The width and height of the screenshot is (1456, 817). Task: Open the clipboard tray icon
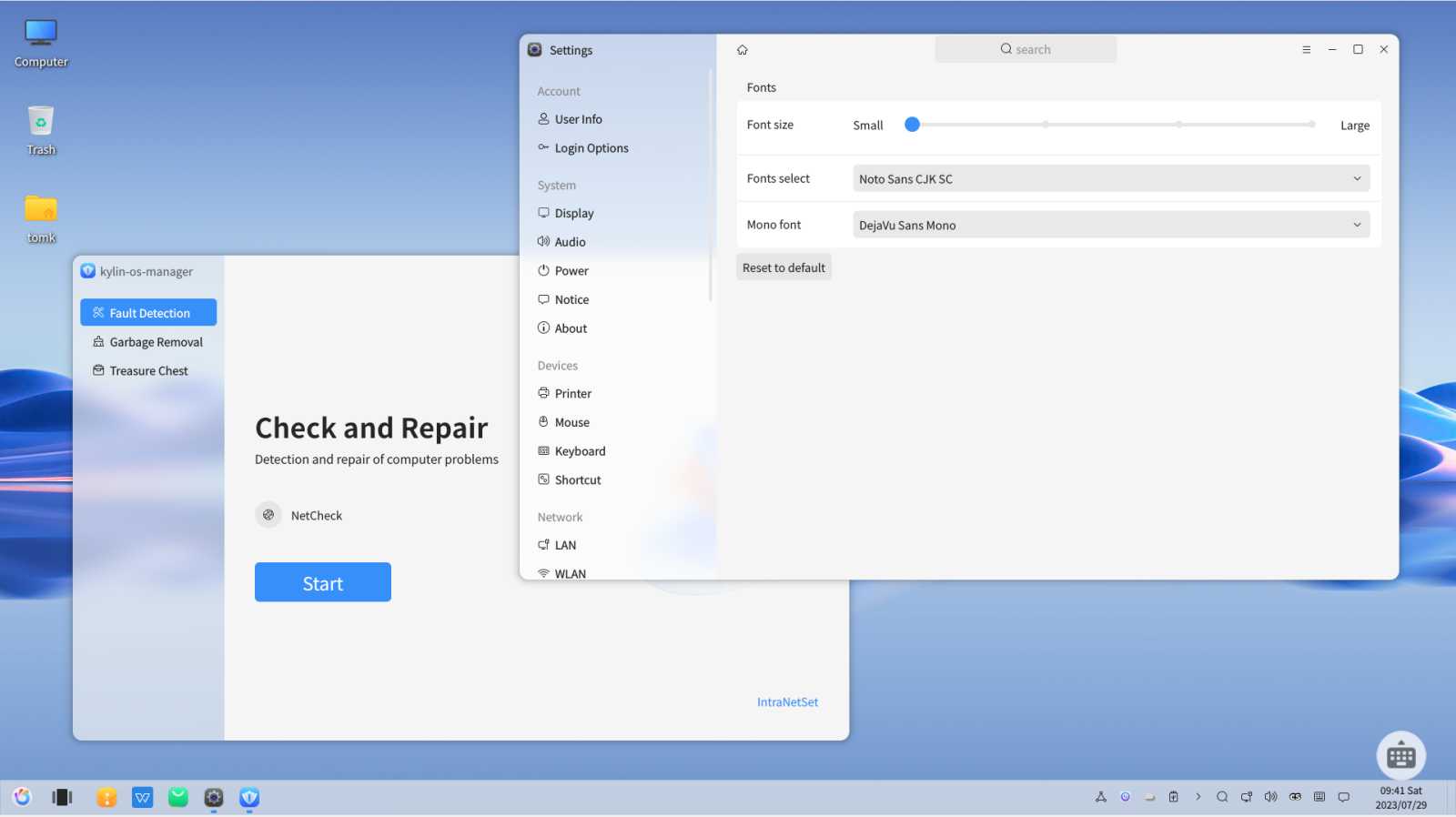point(1174,797)
